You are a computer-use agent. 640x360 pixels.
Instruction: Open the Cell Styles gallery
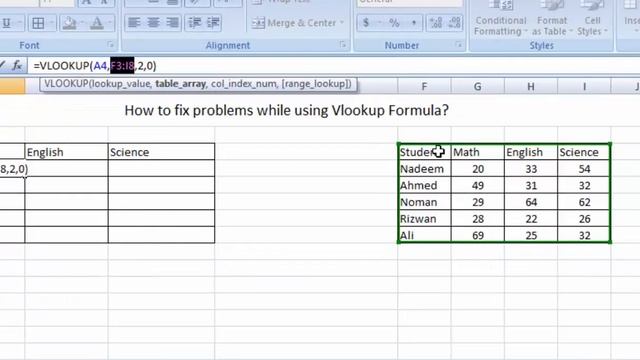point(592,18)
